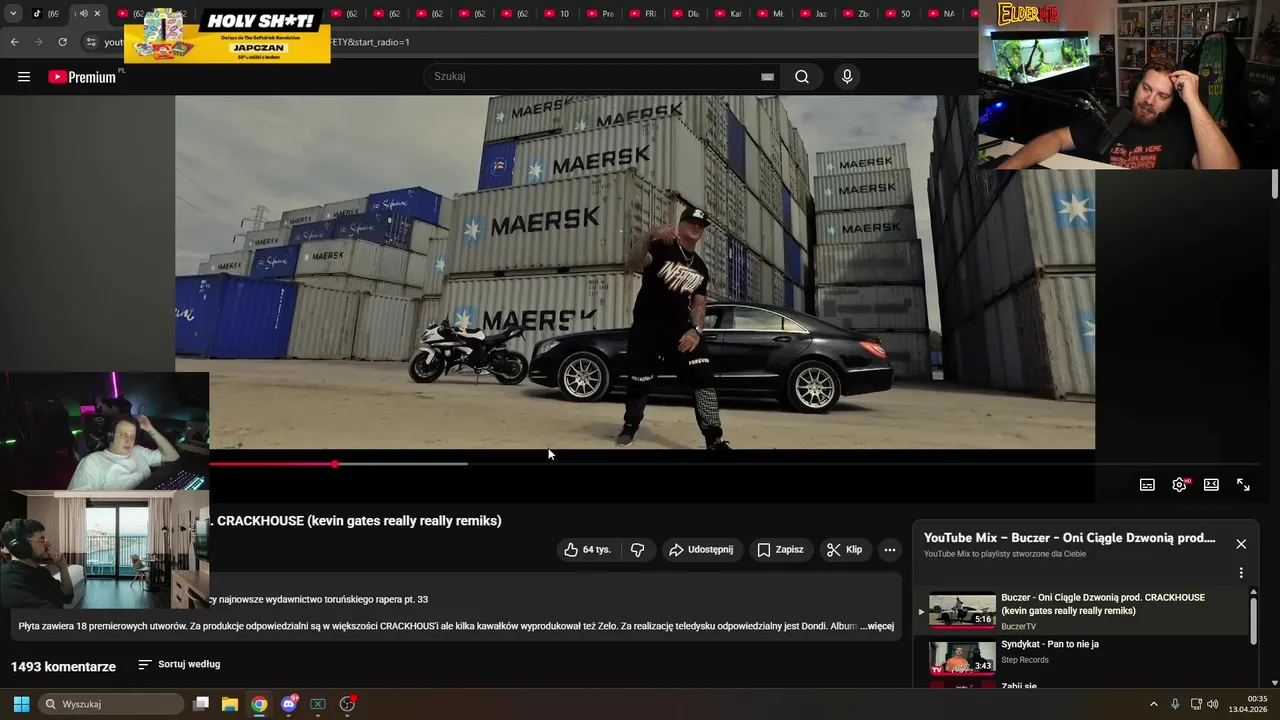
Task: Click the Wyszukaj taskbar search box
Action: (x=112, y=704)
